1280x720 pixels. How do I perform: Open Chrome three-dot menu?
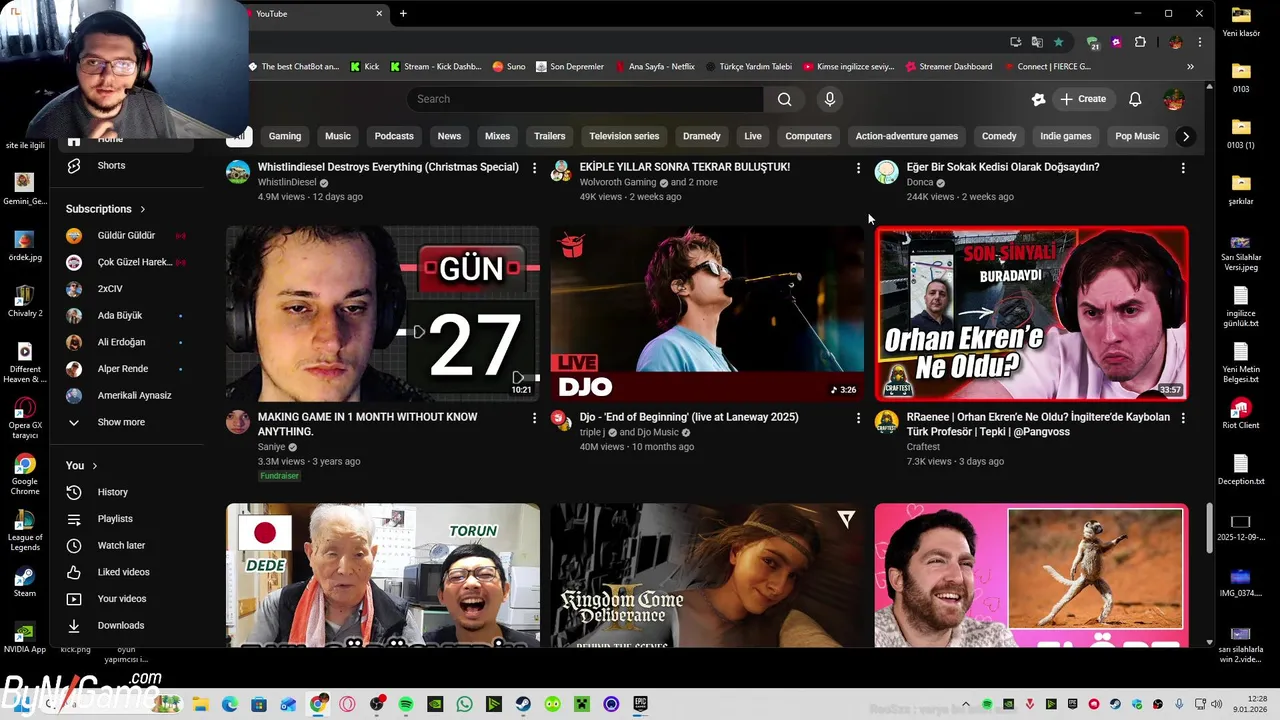pos(1200,42)
